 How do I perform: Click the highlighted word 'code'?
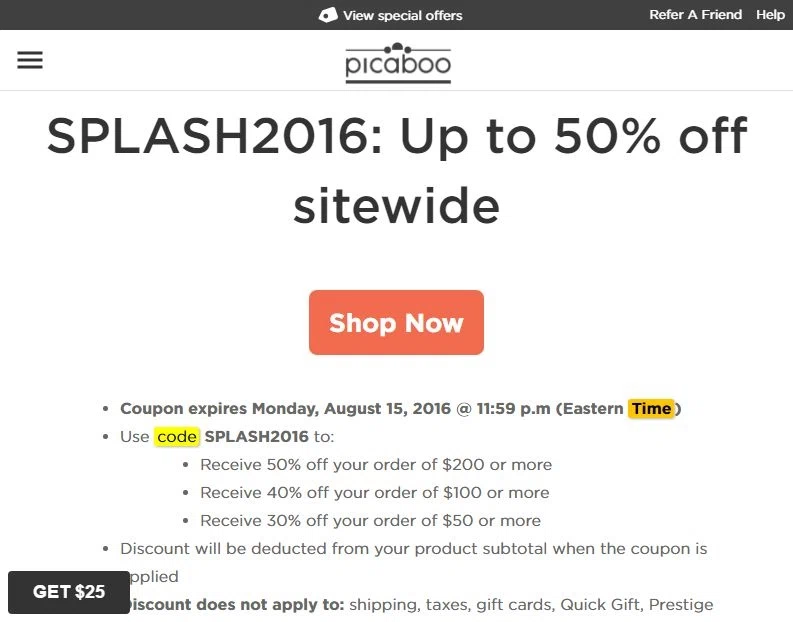pyautogui.click(x=177, y=436)
